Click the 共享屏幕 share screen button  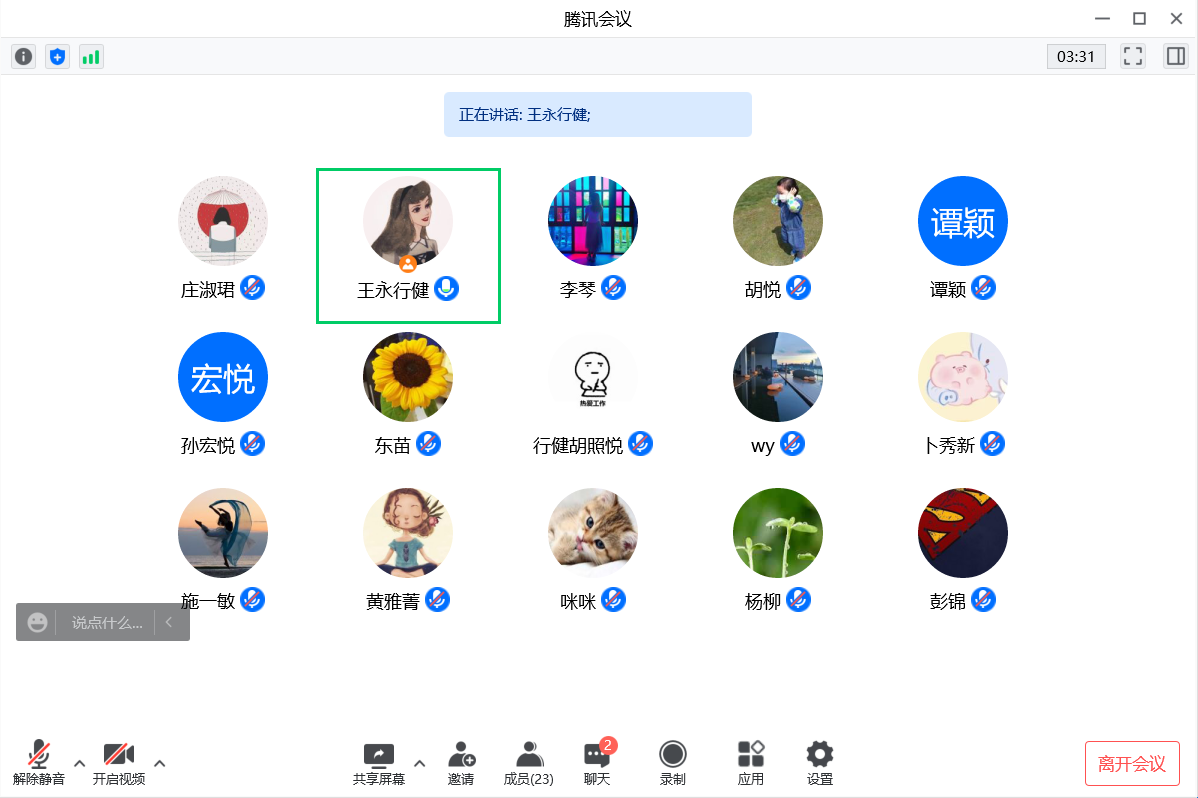click(379, 763)
